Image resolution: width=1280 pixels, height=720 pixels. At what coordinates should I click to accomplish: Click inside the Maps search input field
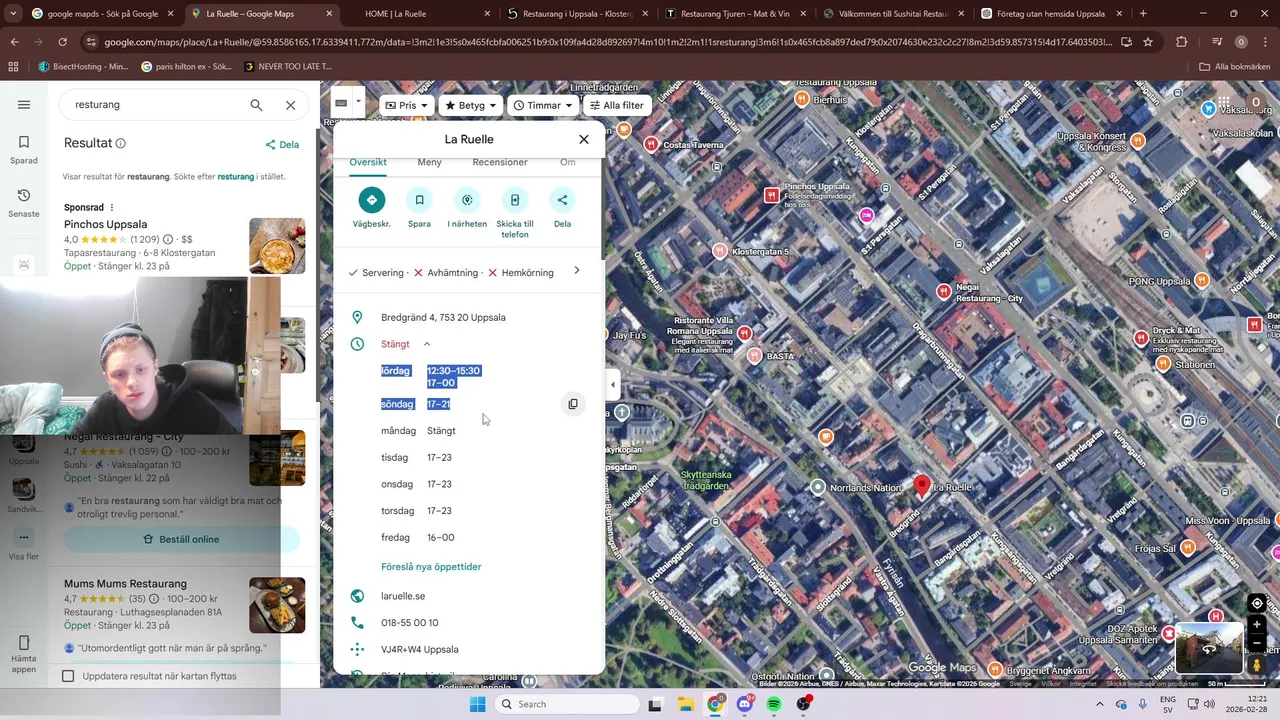point(155,105)
